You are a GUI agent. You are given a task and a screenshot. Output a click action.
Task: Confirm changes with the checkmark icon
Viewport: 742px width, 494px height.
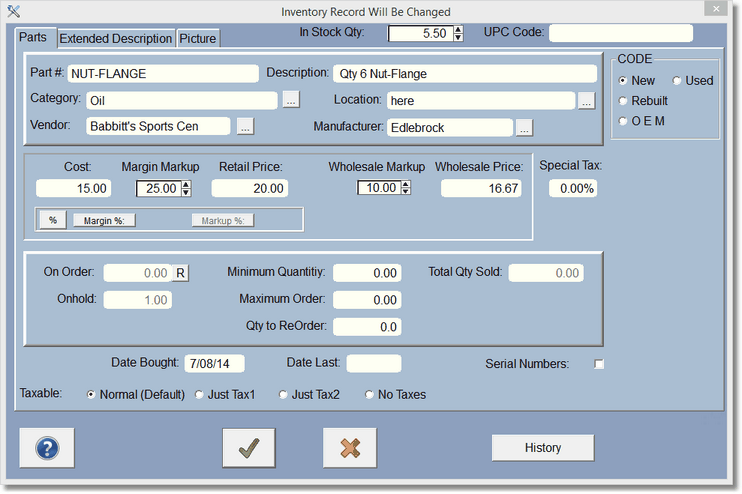tap(249, 448)
